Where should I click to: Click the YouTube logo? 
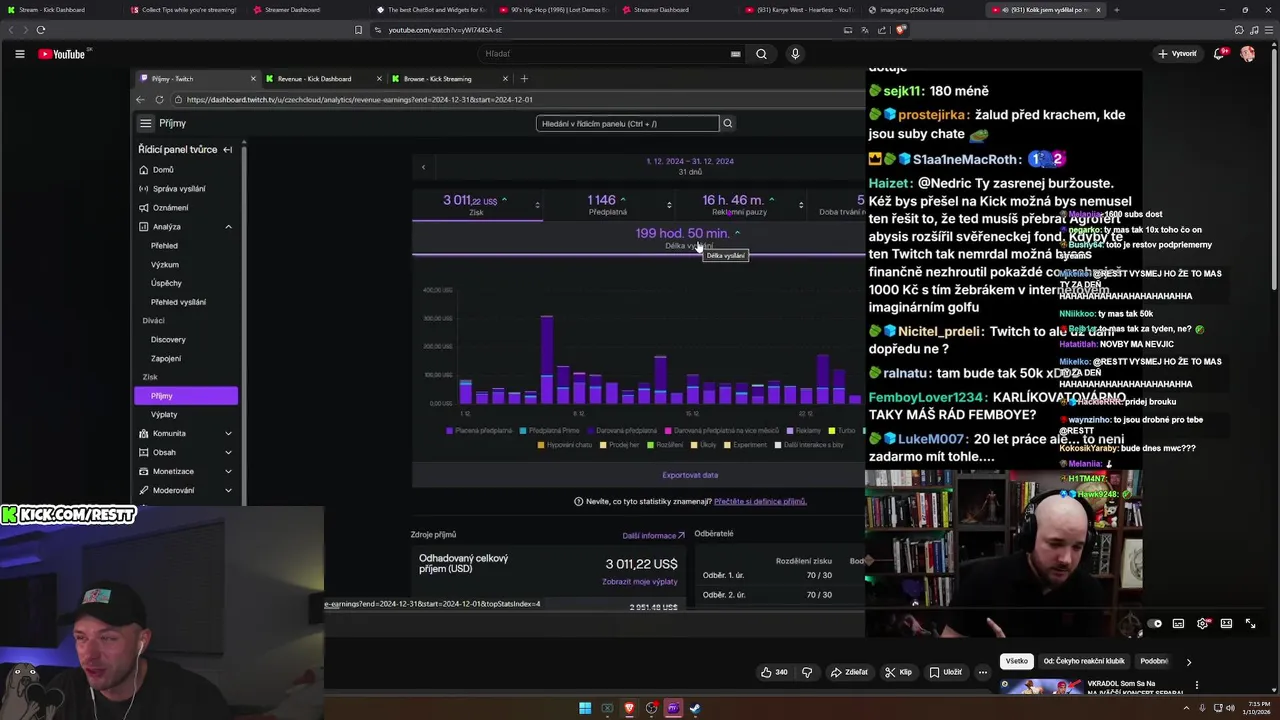click(62, 54)
